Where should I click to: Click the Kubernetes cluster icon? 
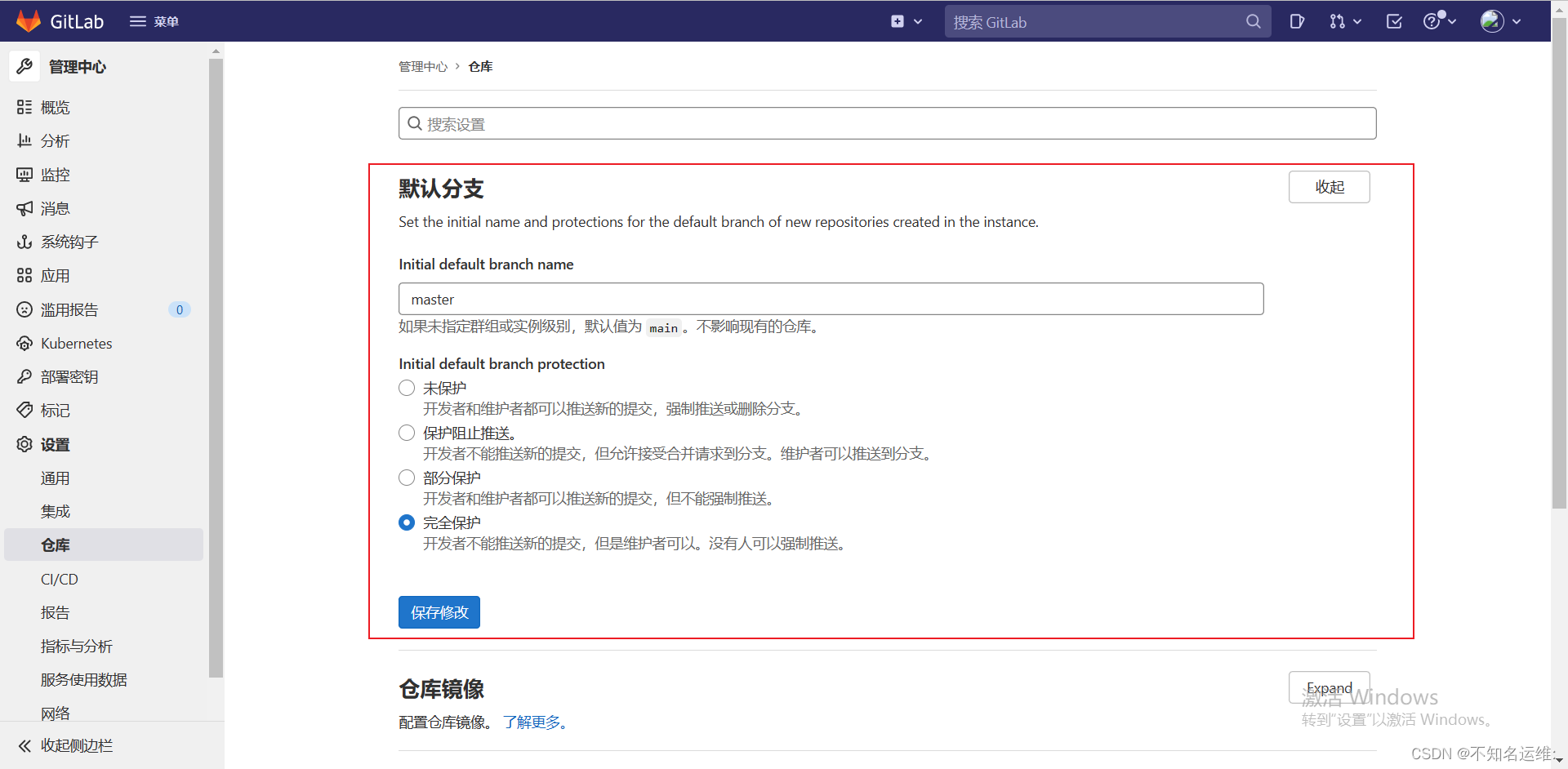[x=24, y=343]
